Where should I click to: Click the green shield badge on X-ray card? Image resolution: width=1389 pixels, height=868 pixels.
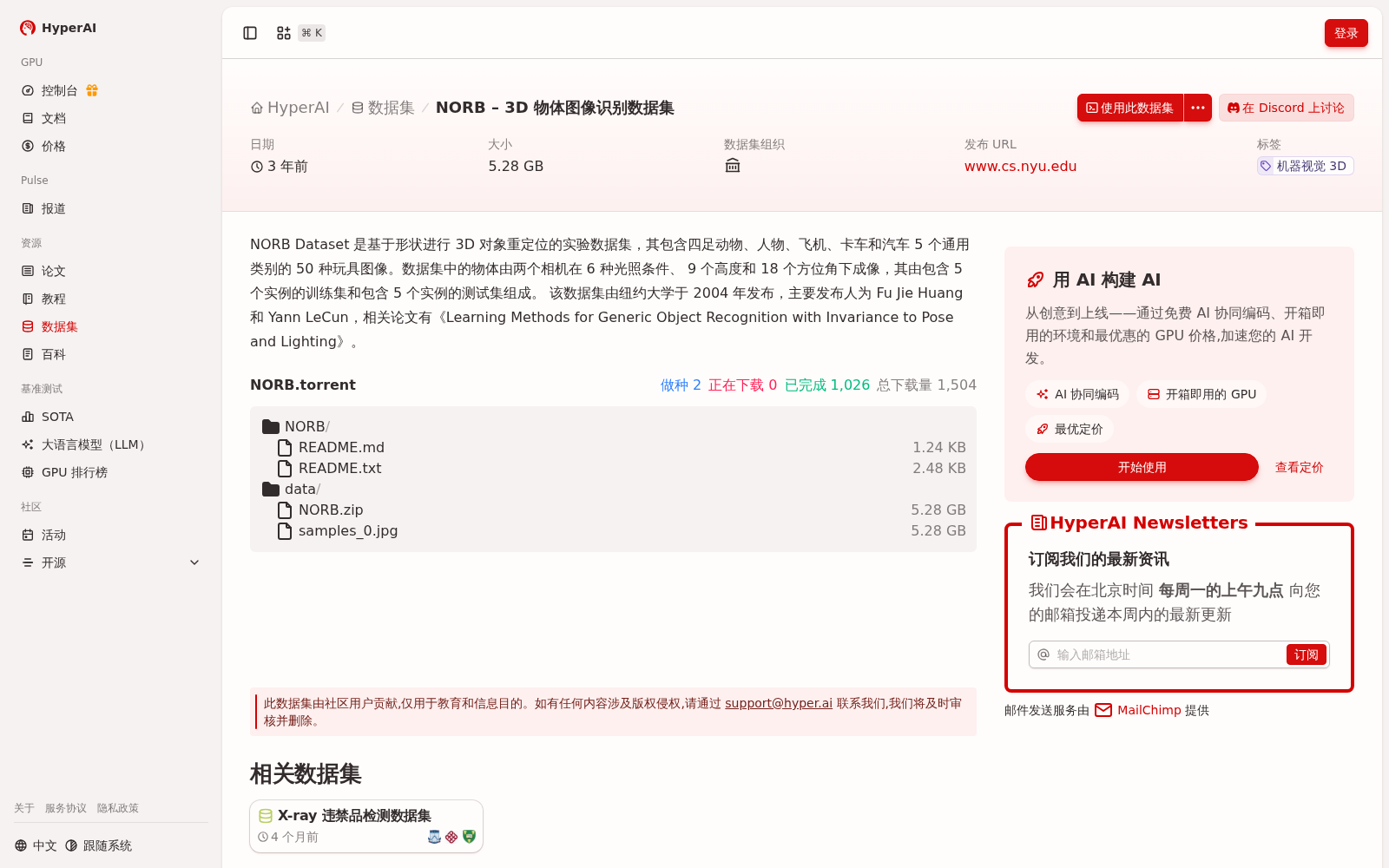tap(469, 837)
